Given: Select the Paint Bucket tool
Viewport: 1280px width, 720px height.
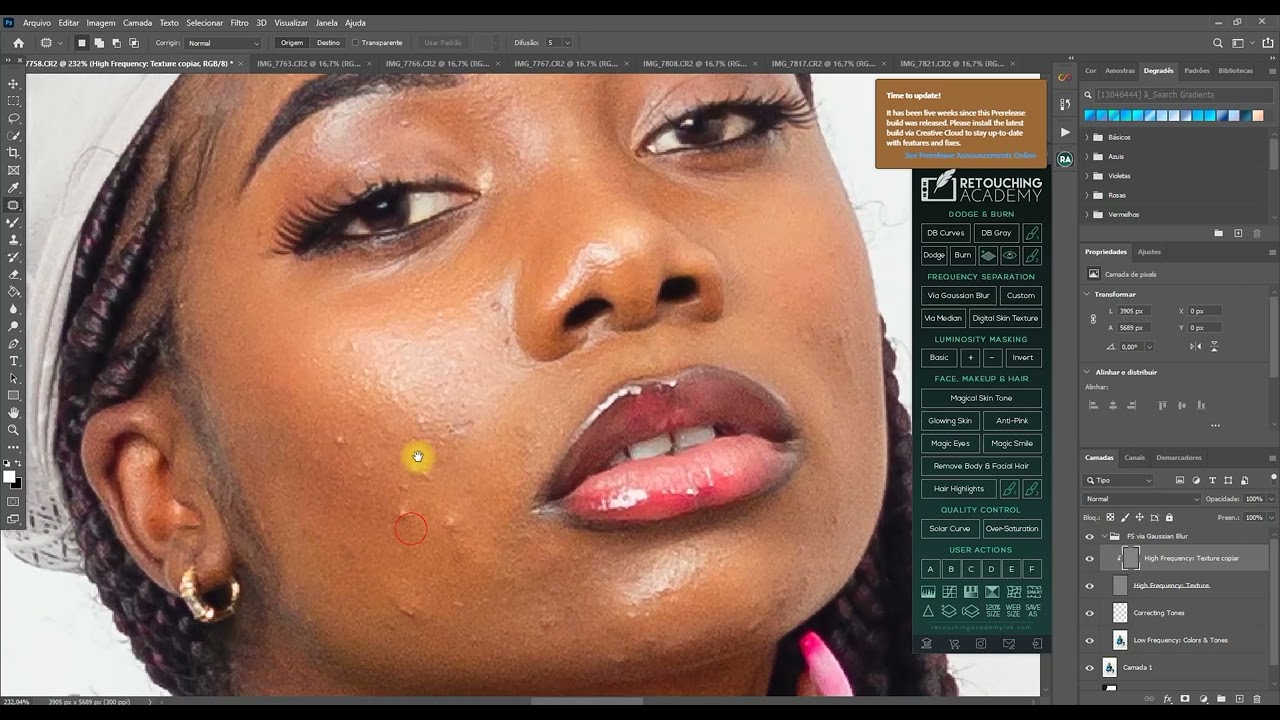Looking at the screenshot, I should pos(14,292).
